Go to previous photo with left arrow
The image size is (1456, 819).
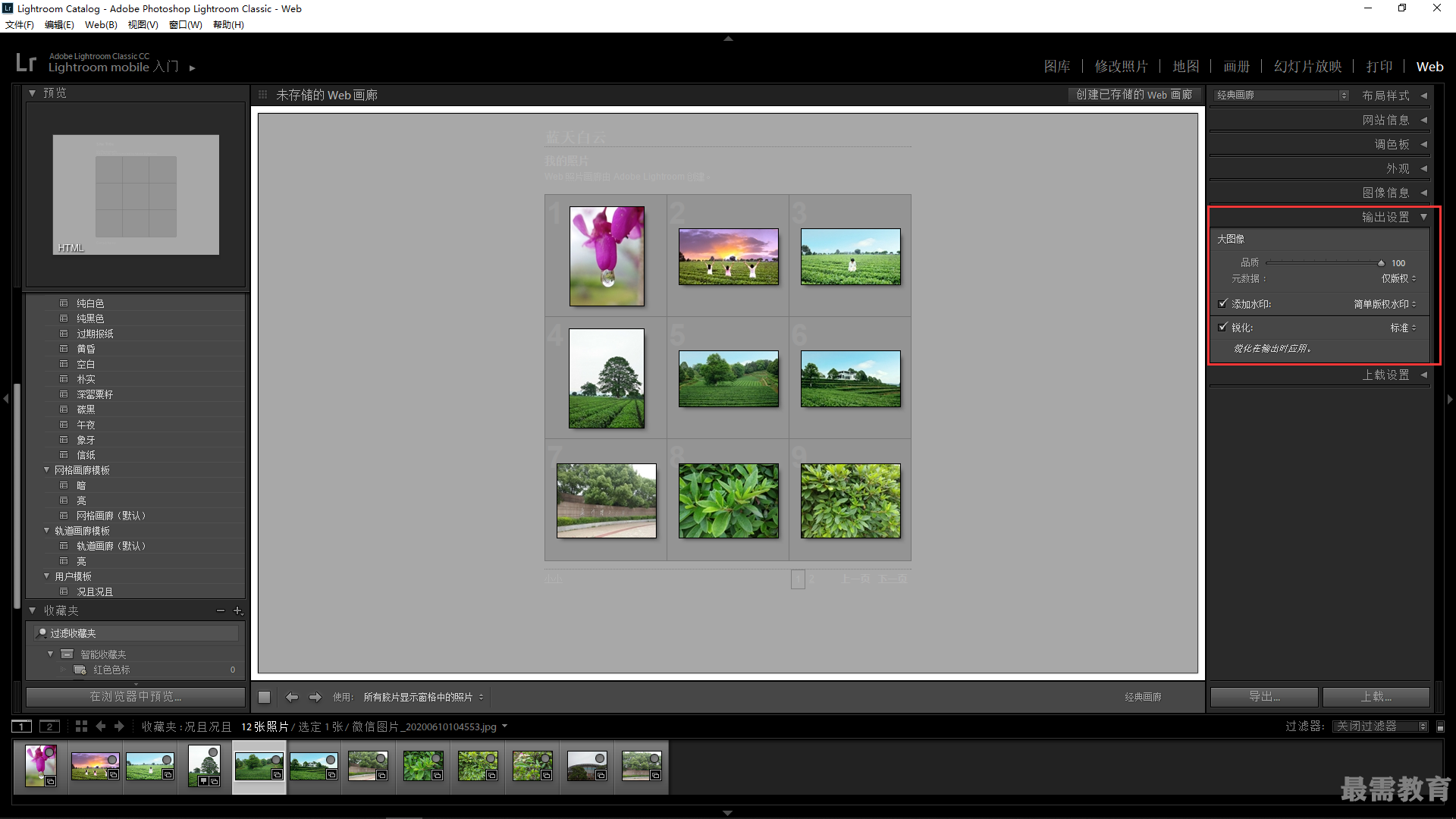[292, 697]
